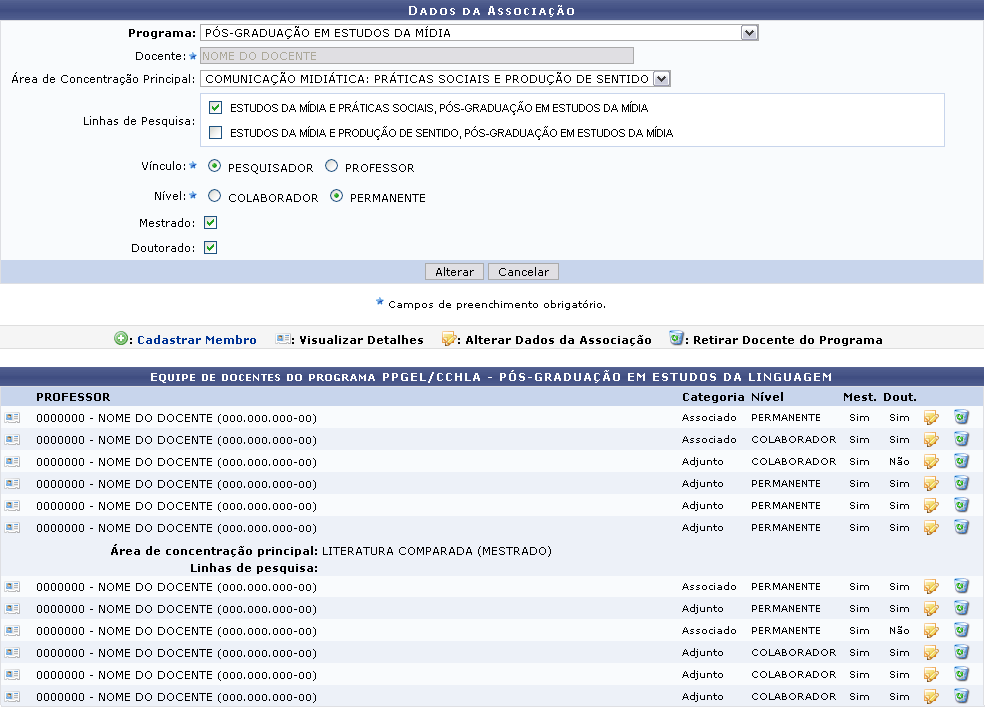This screenshot has height=707, width=986.
Task: Click the Alterar button
Action: 454,272
